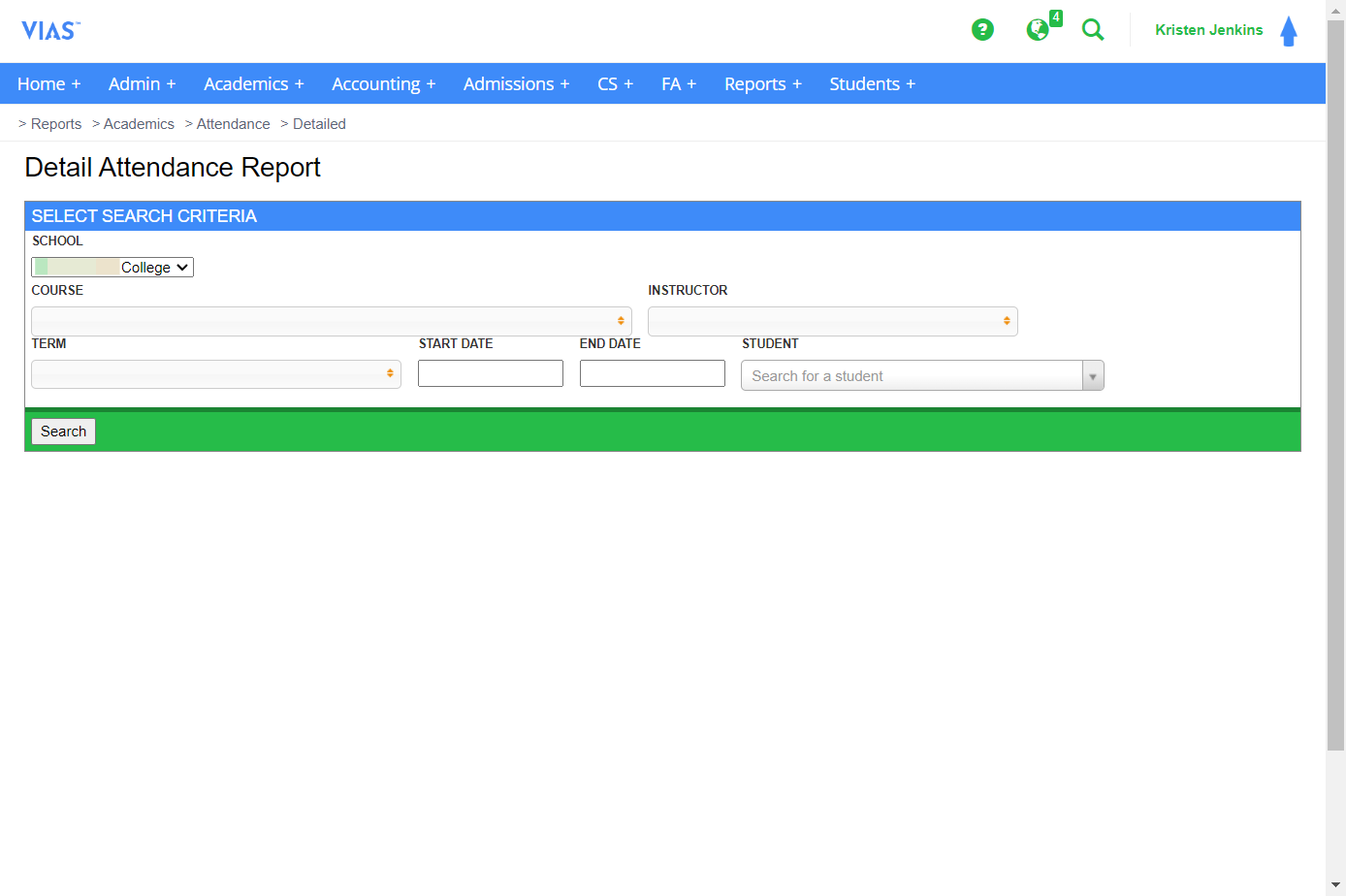Navigate to the Attendance breadcrumb
1346x896 pixels.
[233, 123]
